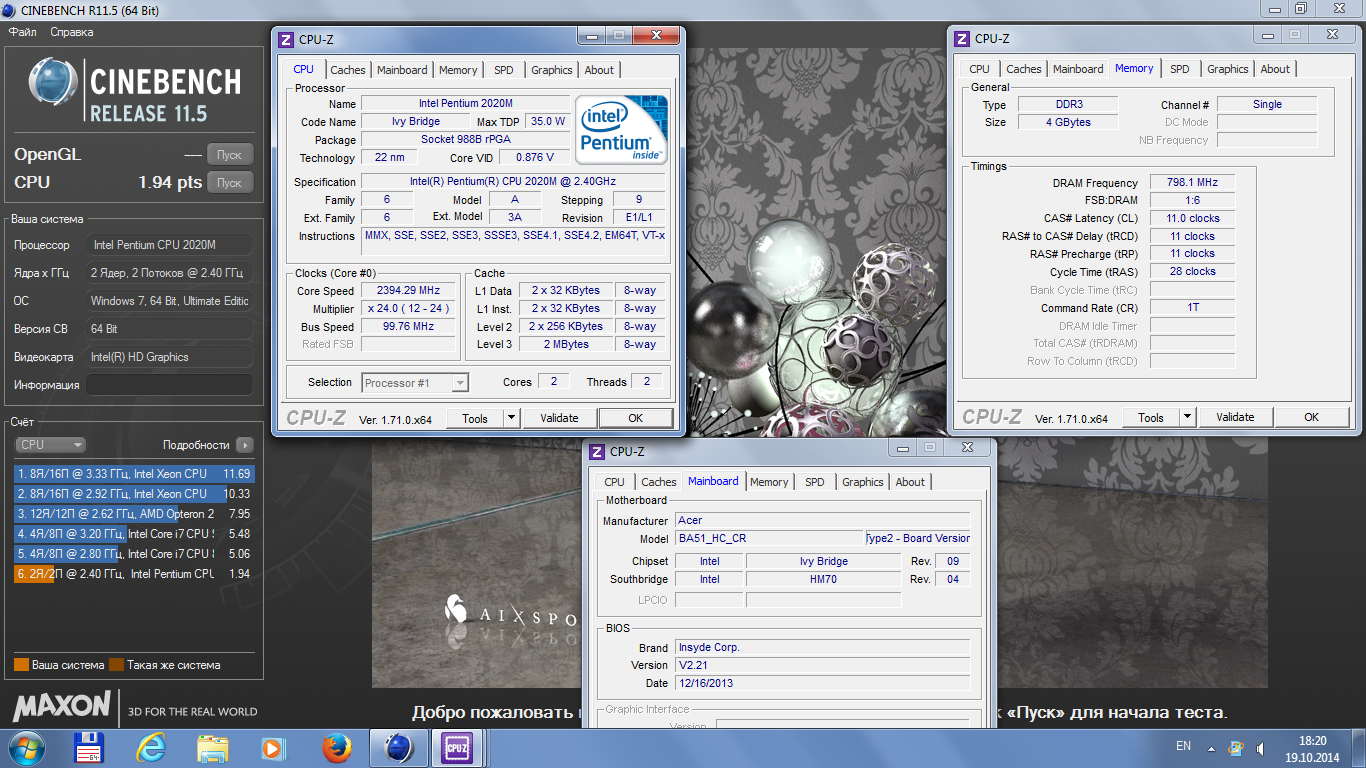Switch to About tab in Mainboard window
The image size is (1366, 768).
tap(910, 482)
